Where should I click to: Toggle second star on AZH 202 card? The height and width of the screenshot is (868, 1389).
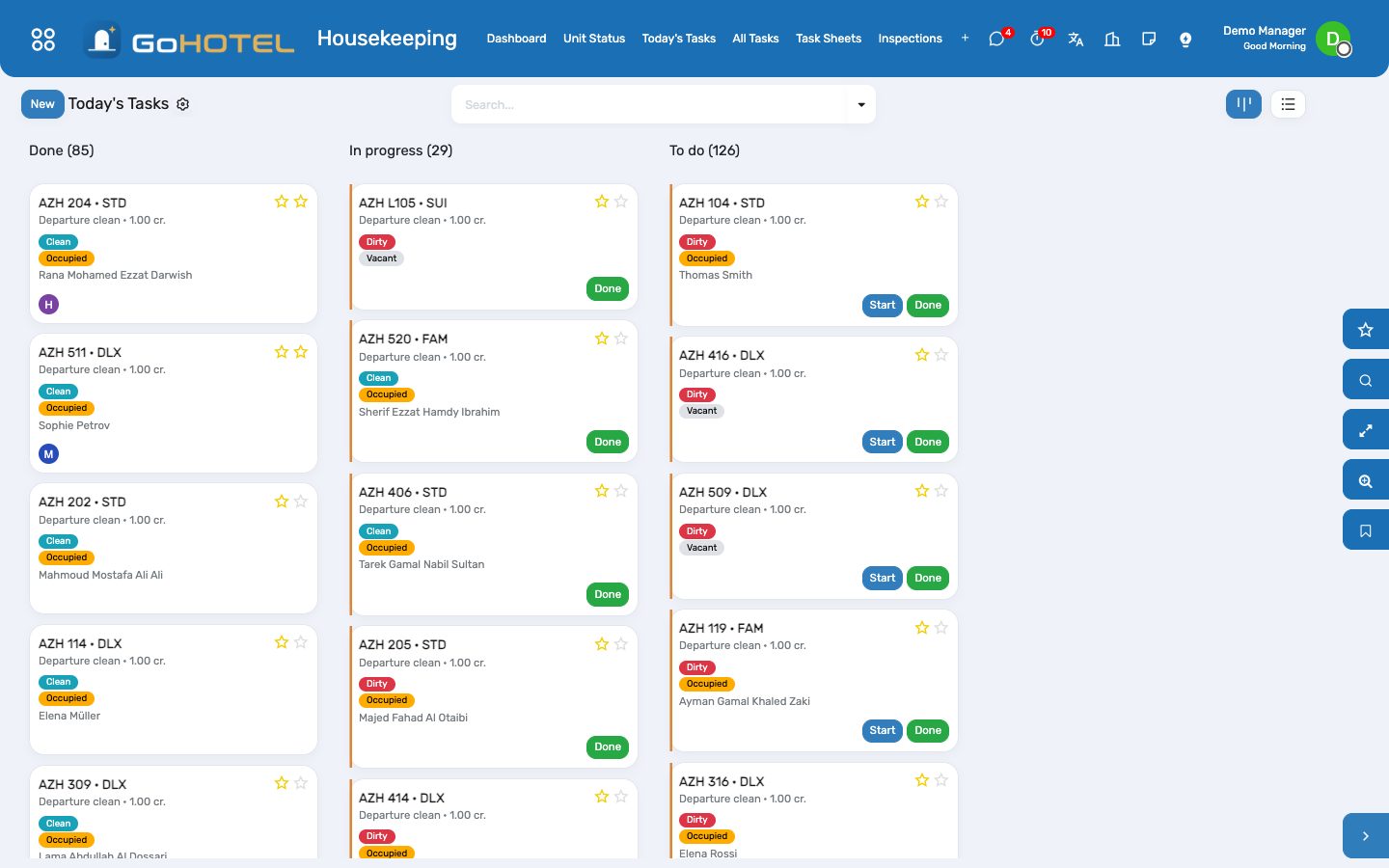click(x=301, y=502)
